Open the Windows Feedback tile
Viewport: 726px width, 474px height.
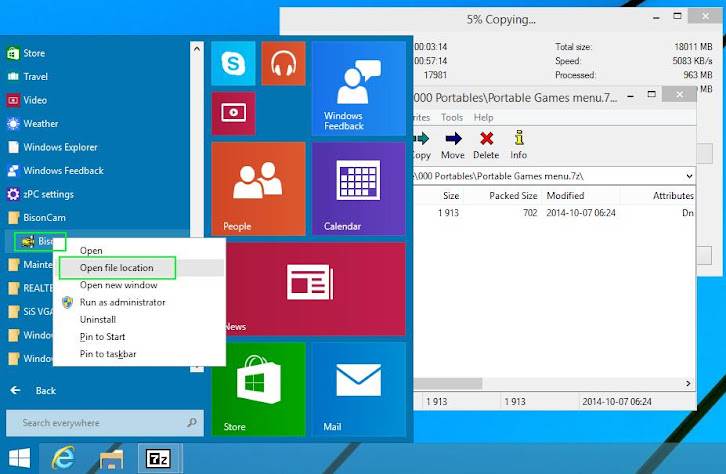point(358,88)
